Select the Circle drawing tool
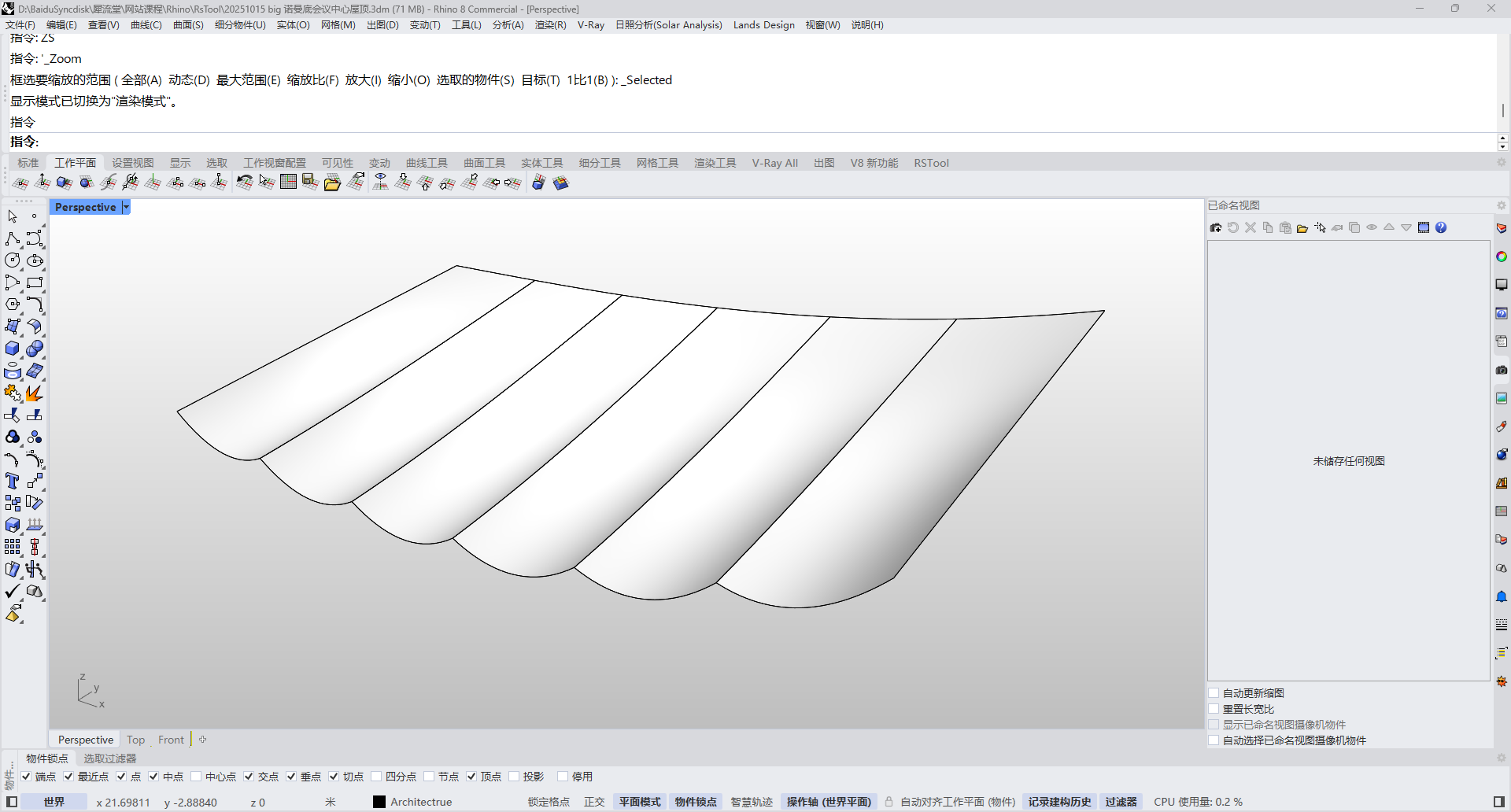 [x=13, y=260]
